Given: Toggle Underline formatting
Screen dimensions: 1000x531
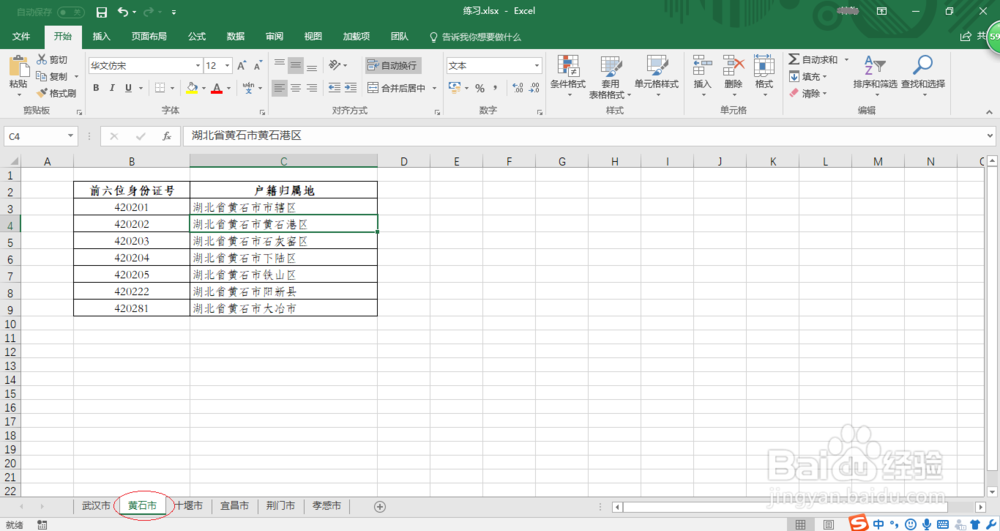Looking at the screenshot, I should click(x=128, y=88).
